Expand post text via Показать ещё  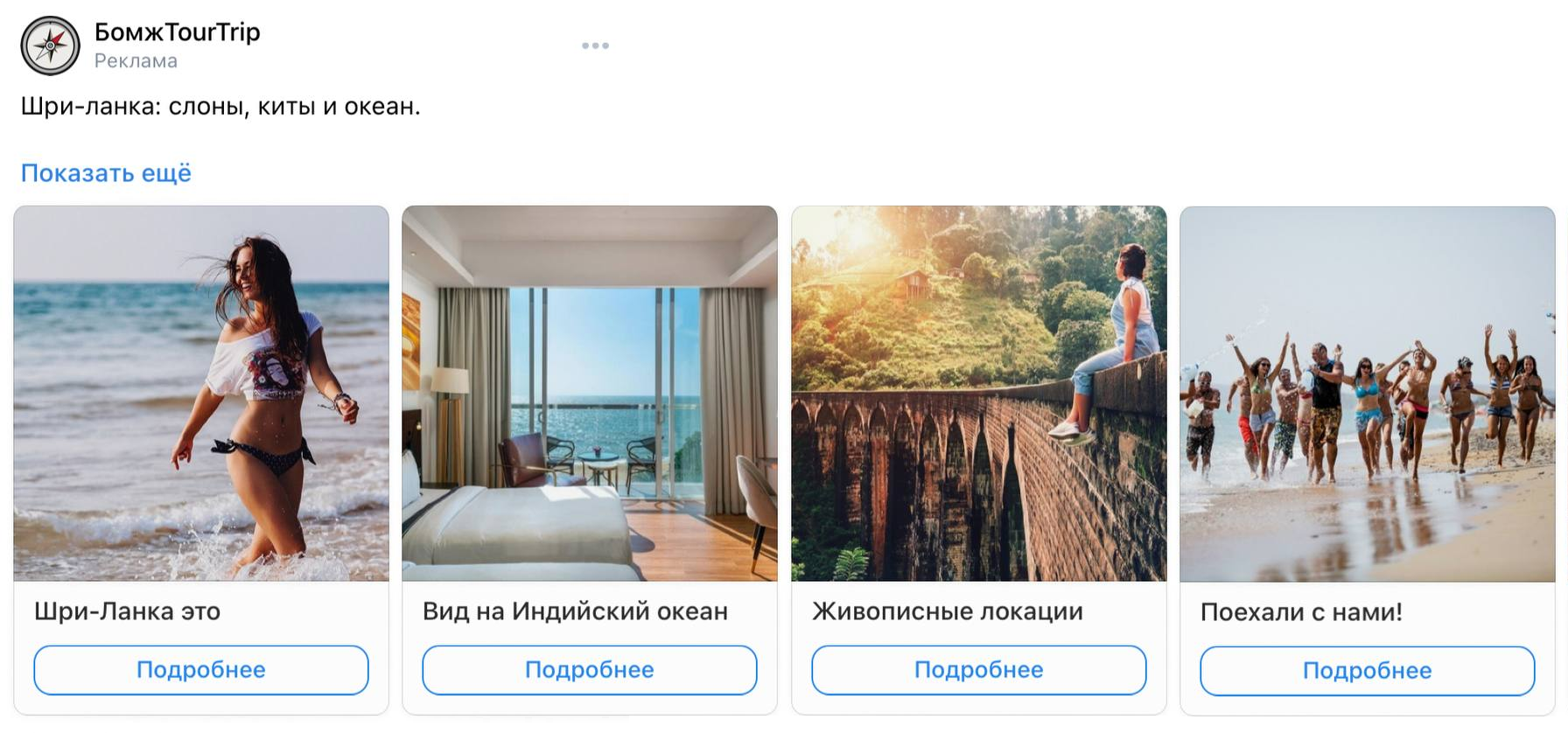coord(106,173)
